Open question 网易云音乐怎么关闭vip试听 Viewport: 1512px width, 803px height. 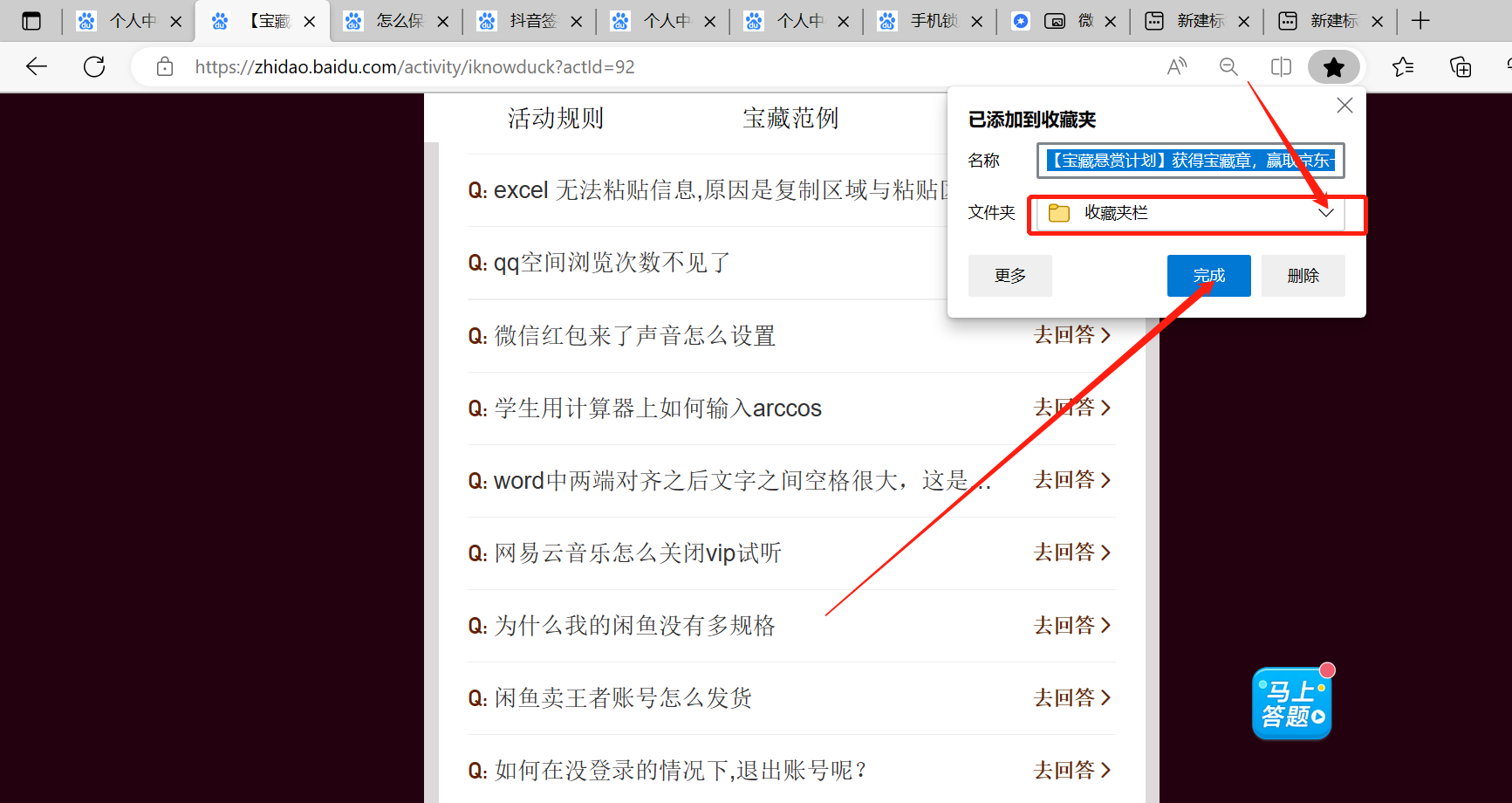point(625,552)
